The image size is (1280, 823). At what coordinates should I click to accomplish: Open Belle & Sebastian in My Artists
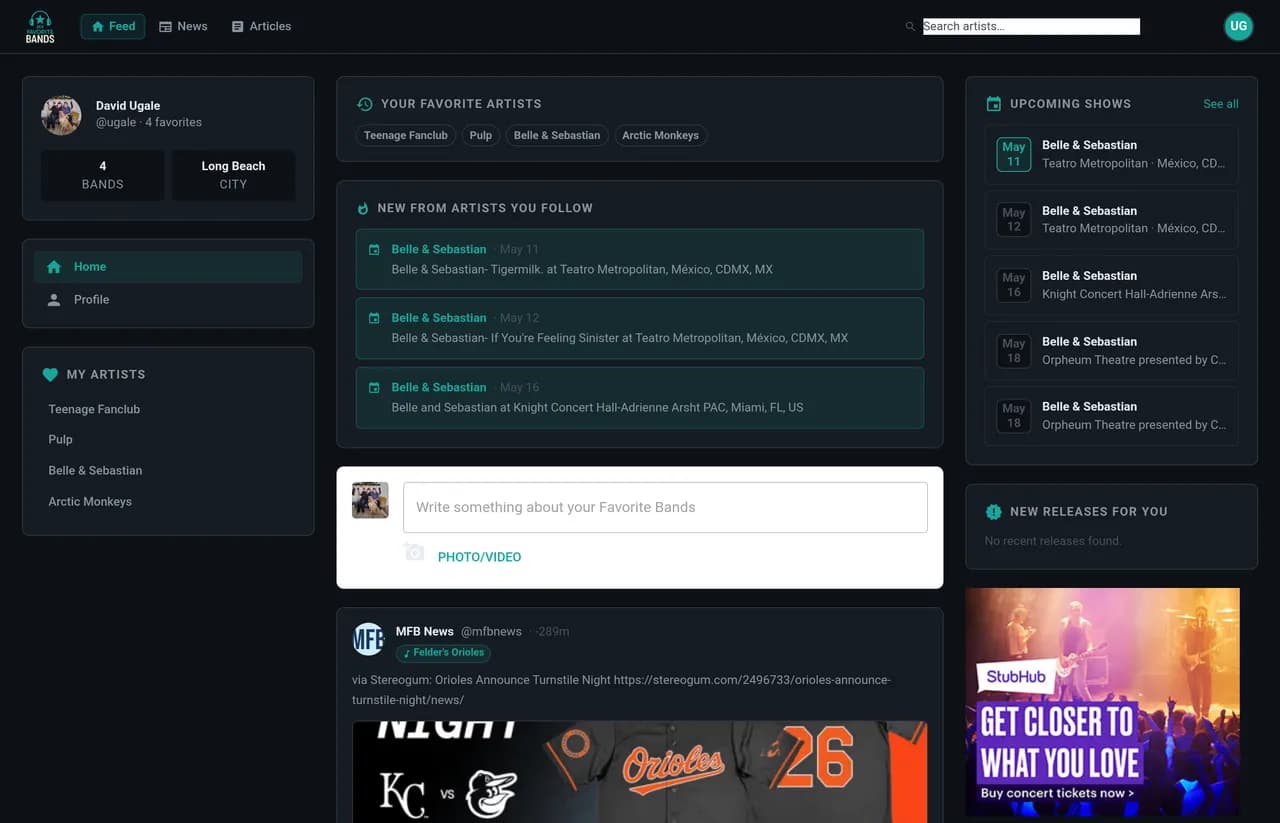coord(95,471)
